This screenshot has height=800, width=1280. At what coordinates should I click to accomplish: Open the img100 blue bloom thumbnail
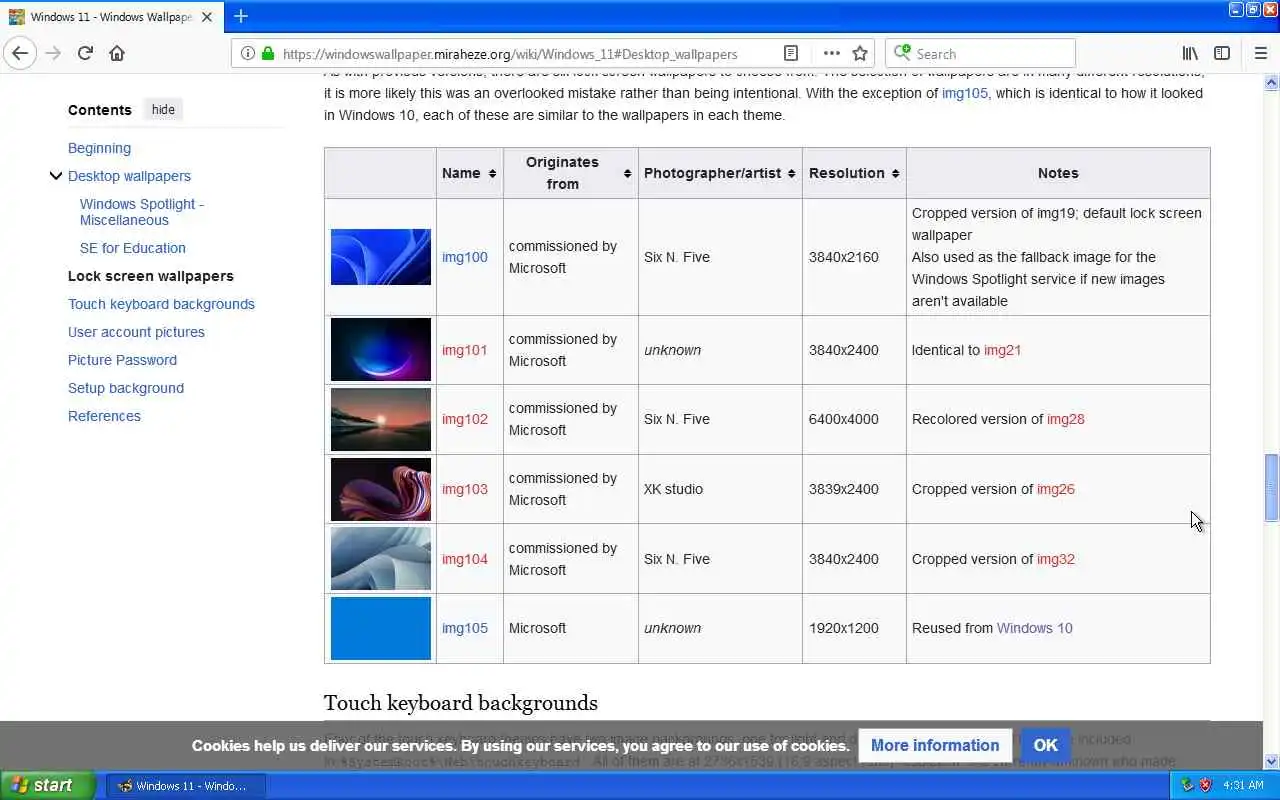click(x=381, y=257)
